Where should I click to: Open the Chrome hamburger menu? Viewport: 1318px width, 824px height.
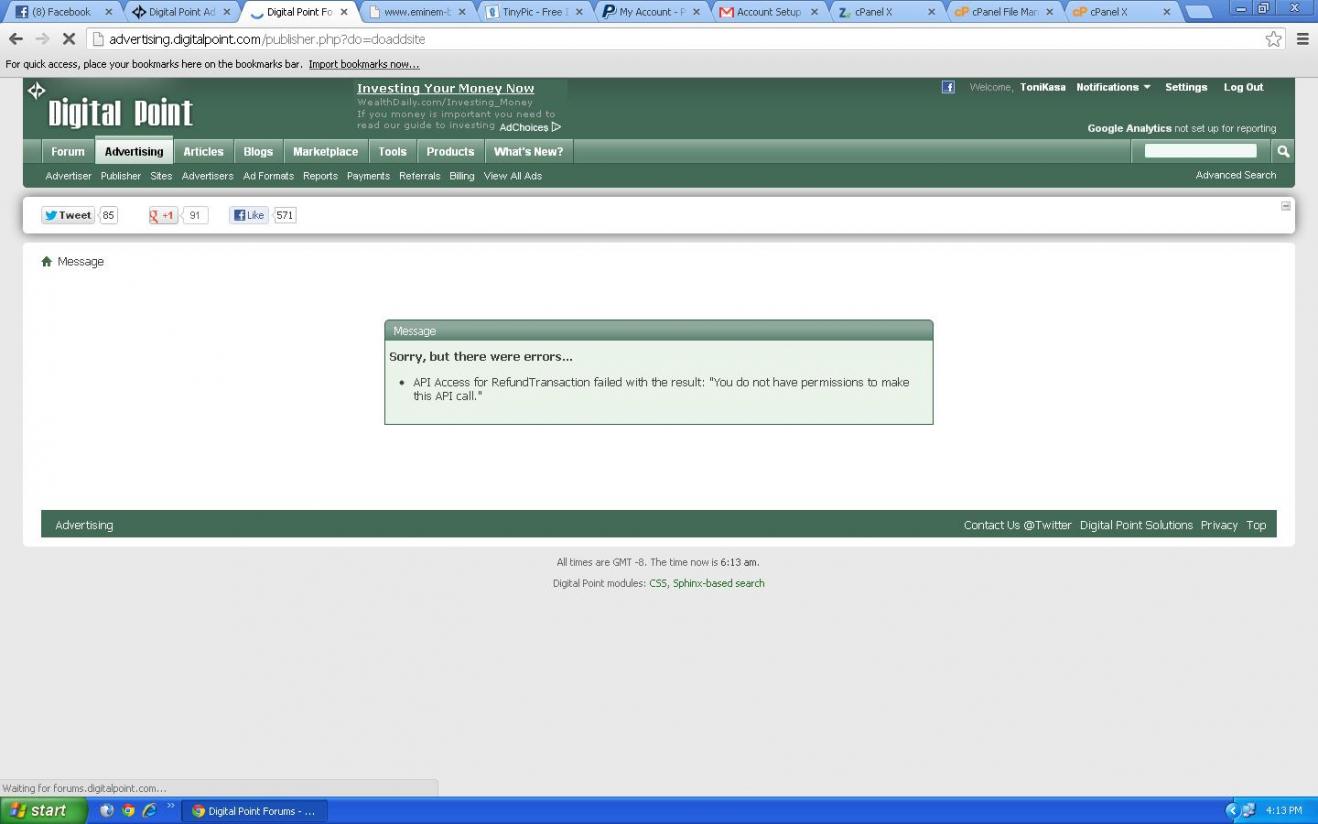click(1302, 39)
